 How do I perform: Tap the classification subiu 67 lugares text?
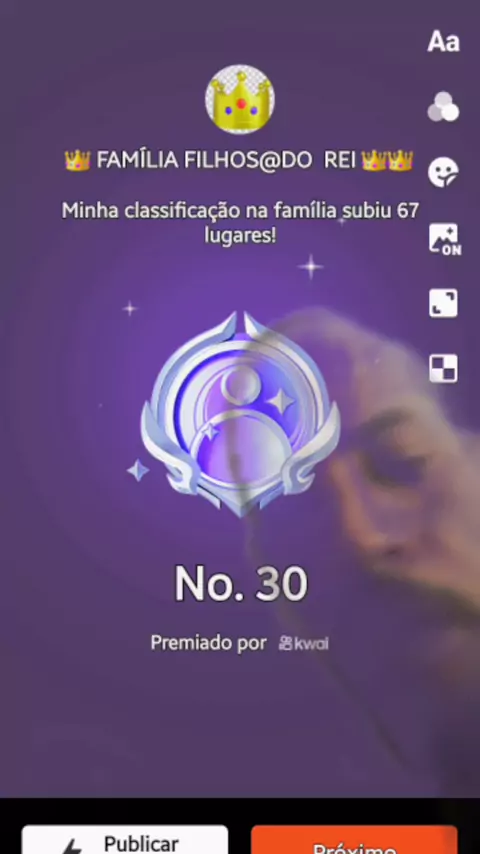pos(240,223)
